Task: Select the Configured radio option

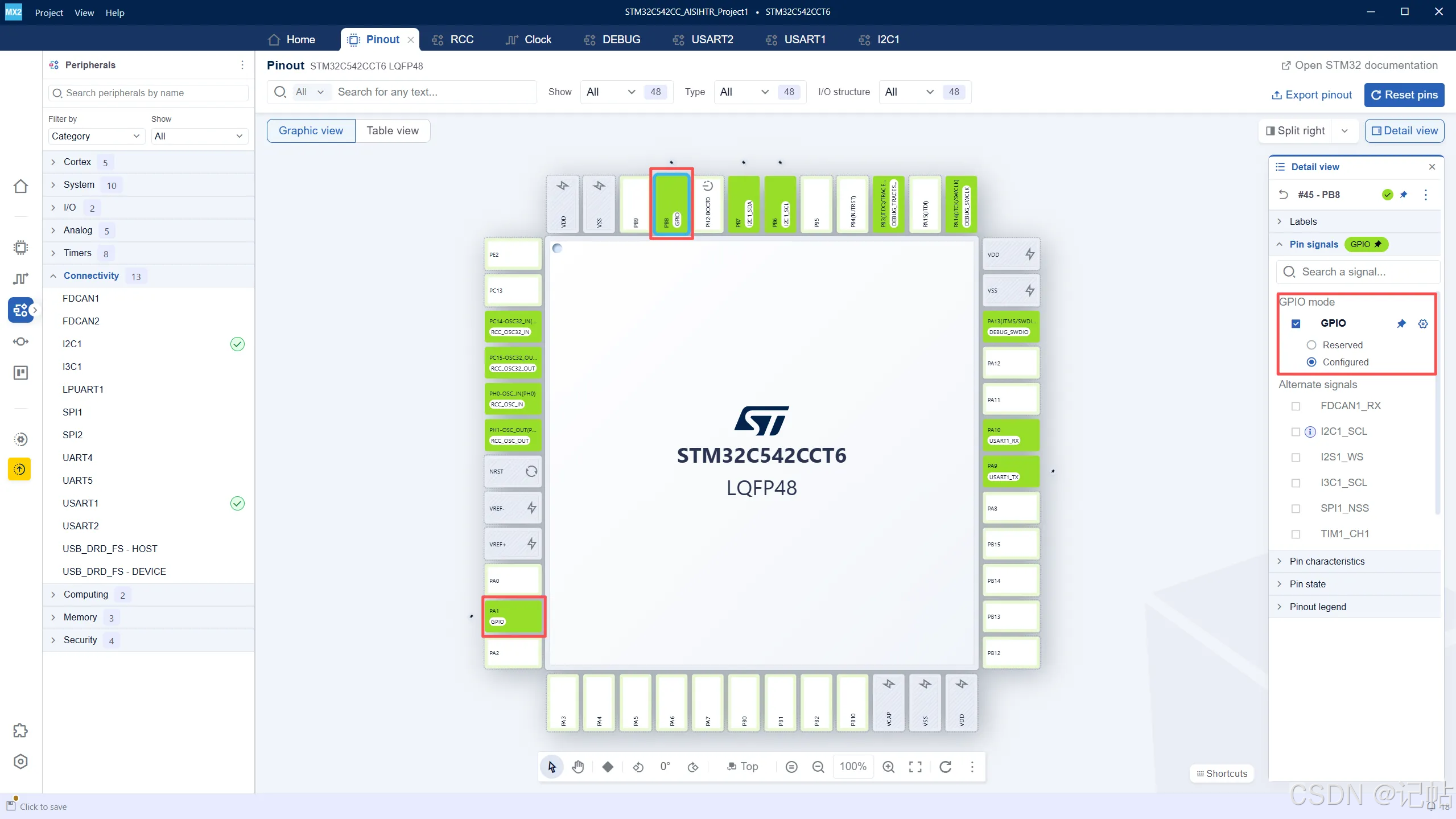Action: pos(1311,362)
